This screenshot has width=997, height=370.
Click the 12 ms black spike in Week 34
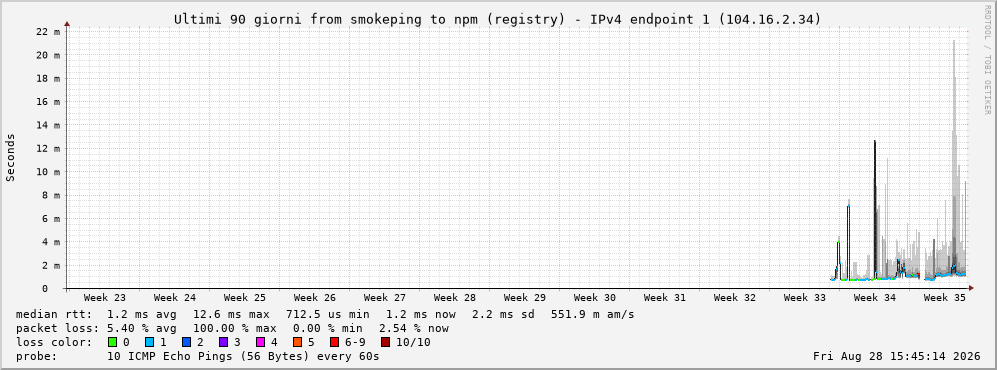[875, 210]
